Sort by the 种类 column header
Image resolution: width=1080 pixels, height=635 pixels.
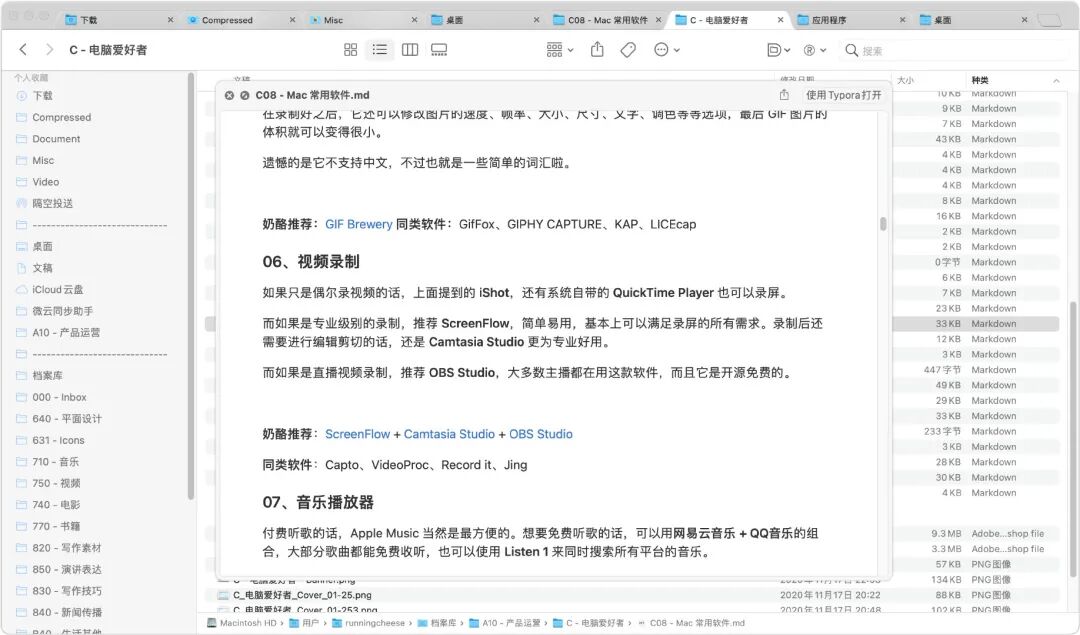tap(1015, 81)
